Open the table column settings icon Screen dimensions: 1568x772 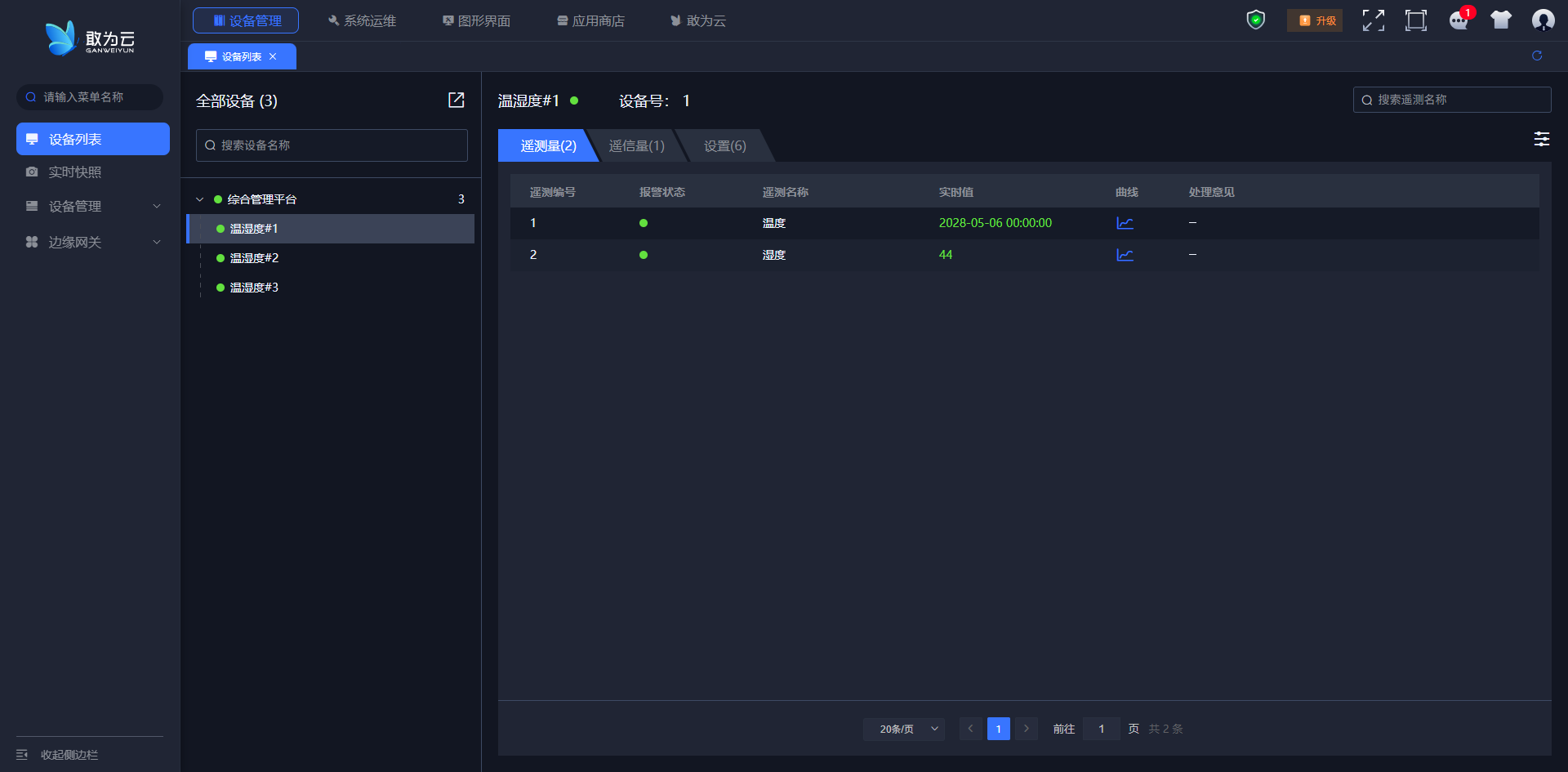coord(1541,139)
